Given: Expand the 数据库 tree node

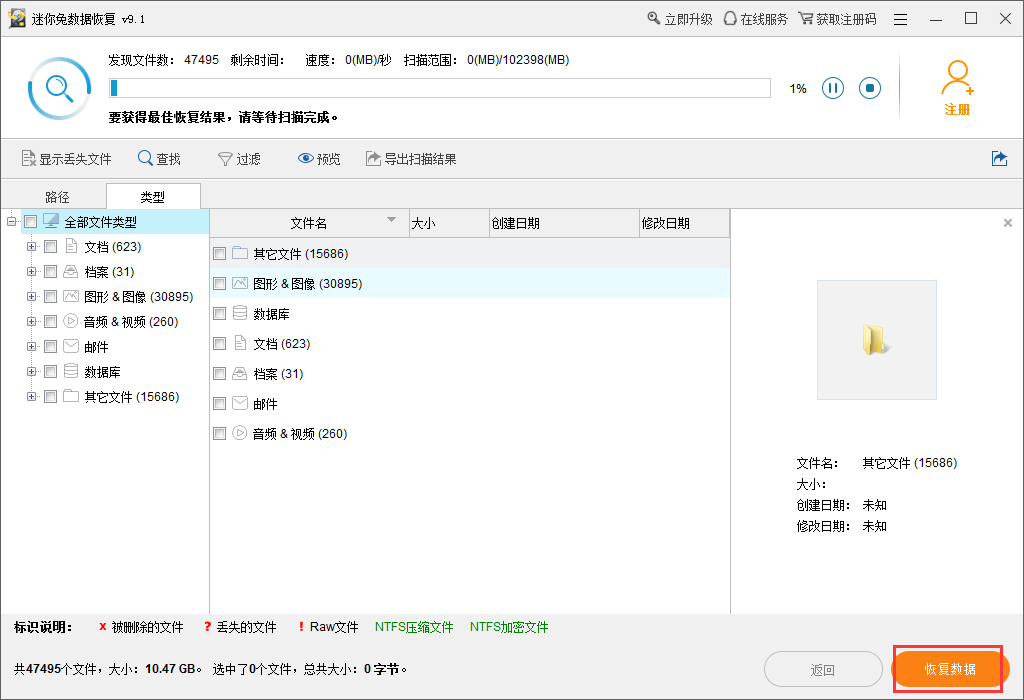Looking at the screenshot, I should pyautogui.click(x=31, y=372).
